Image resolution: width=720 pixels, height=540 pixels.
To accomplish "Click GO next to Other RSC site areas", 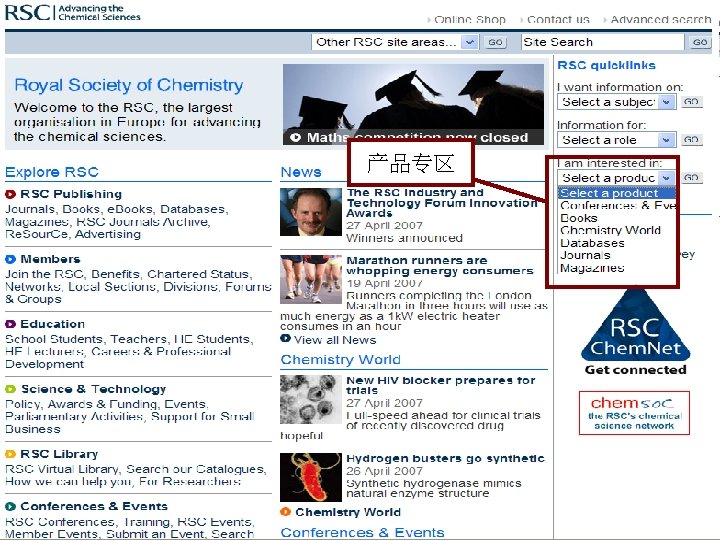I will pyautogui.click(x=495, y=42).
